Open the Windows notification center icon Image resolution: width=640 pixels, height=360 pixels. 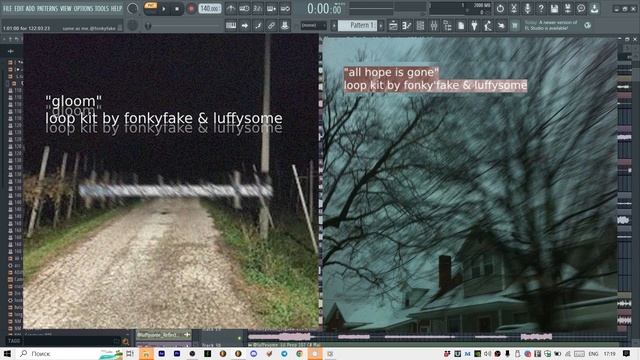(627, 353)
